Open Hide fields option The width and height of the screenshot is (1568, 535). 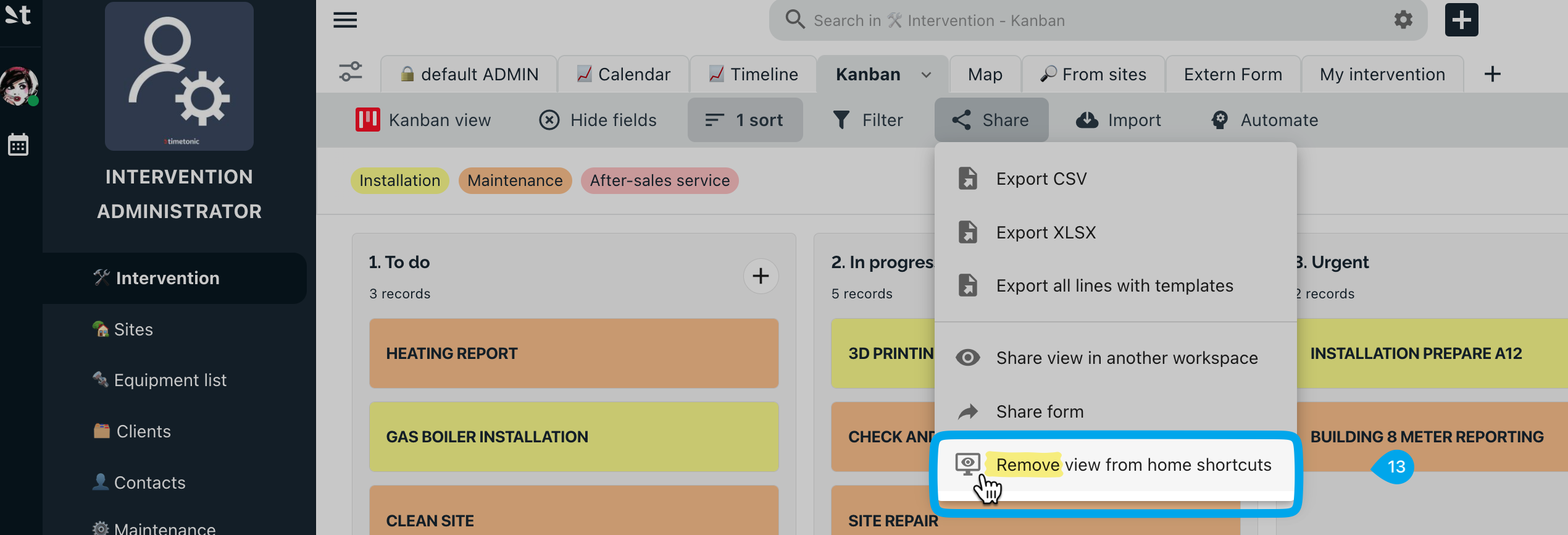tap(598, 120)
